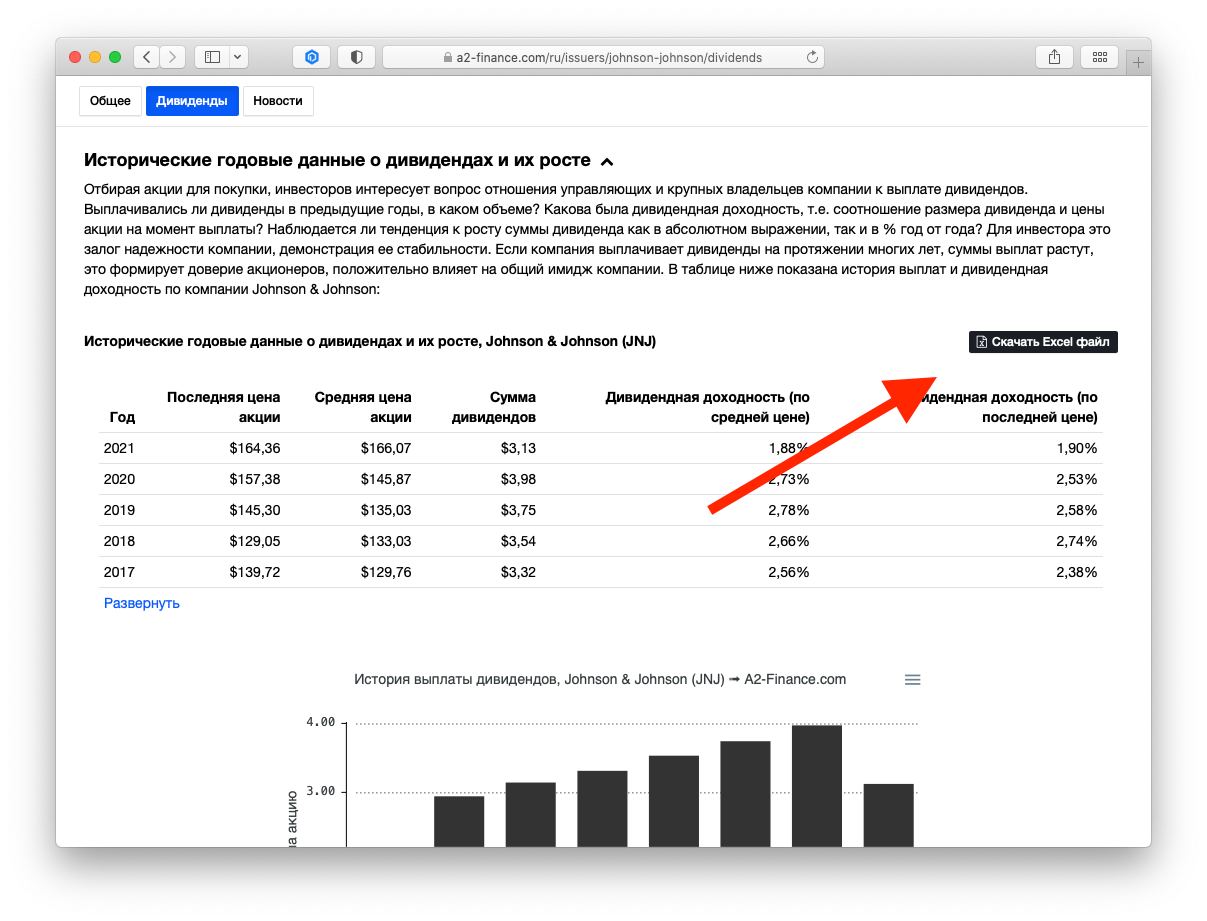Click the Последняя цена акции column header

(x=224, y=407)
